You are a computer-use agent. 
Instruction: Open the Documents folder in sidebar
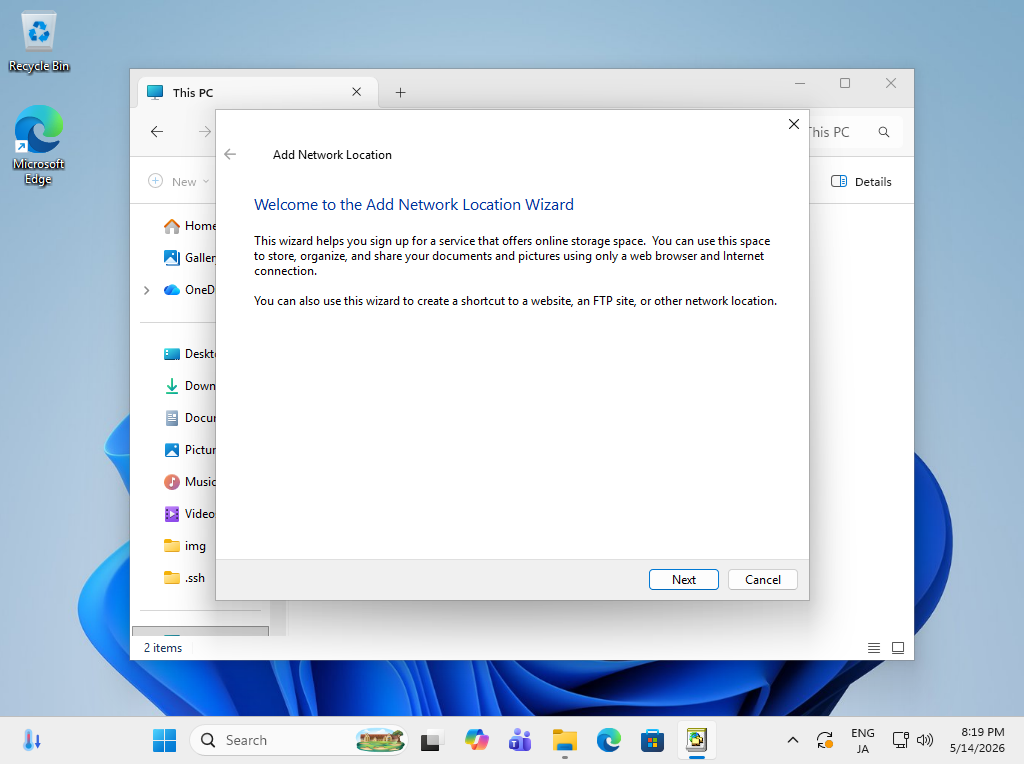click(x=189, y=418)
